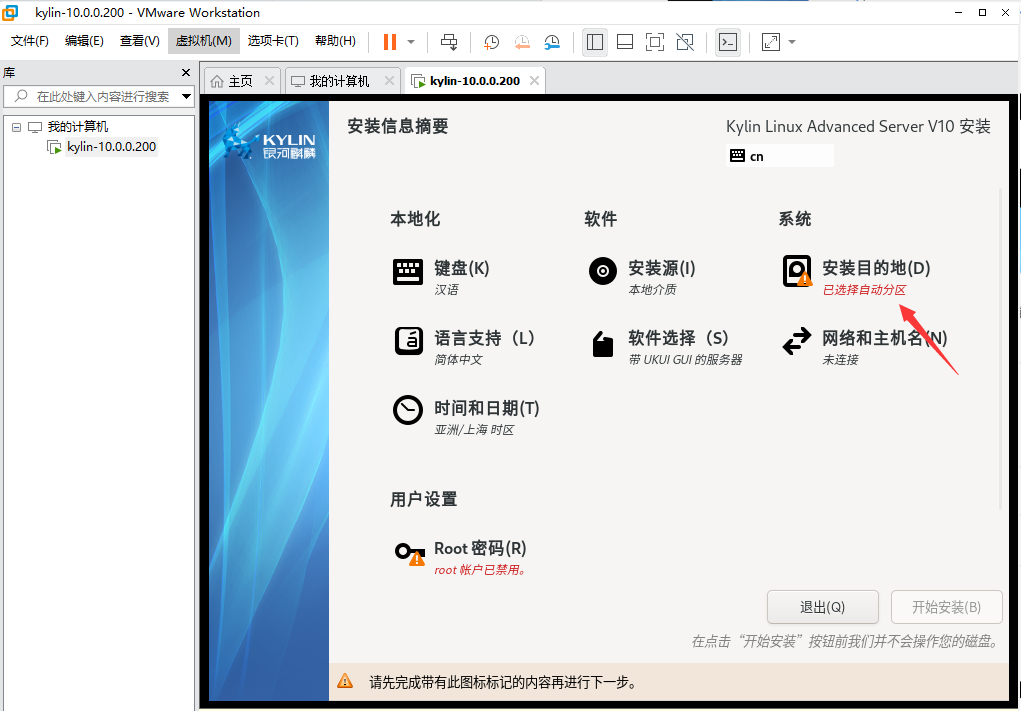Click the 带 UKUI GUI 的服务器 text
The width and height of the screenshot is (1021, 711).
click(685, 359)
